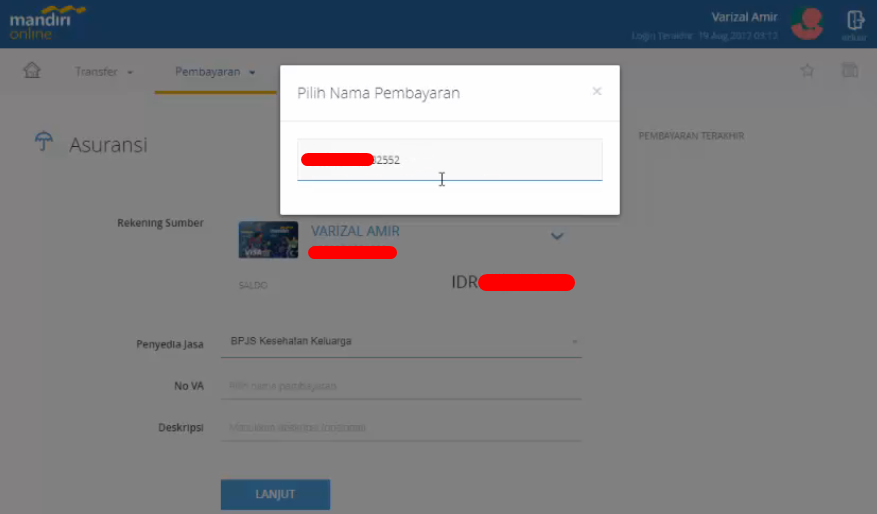
Task: Open the Pembayaran menu
Action: [215, 72]
